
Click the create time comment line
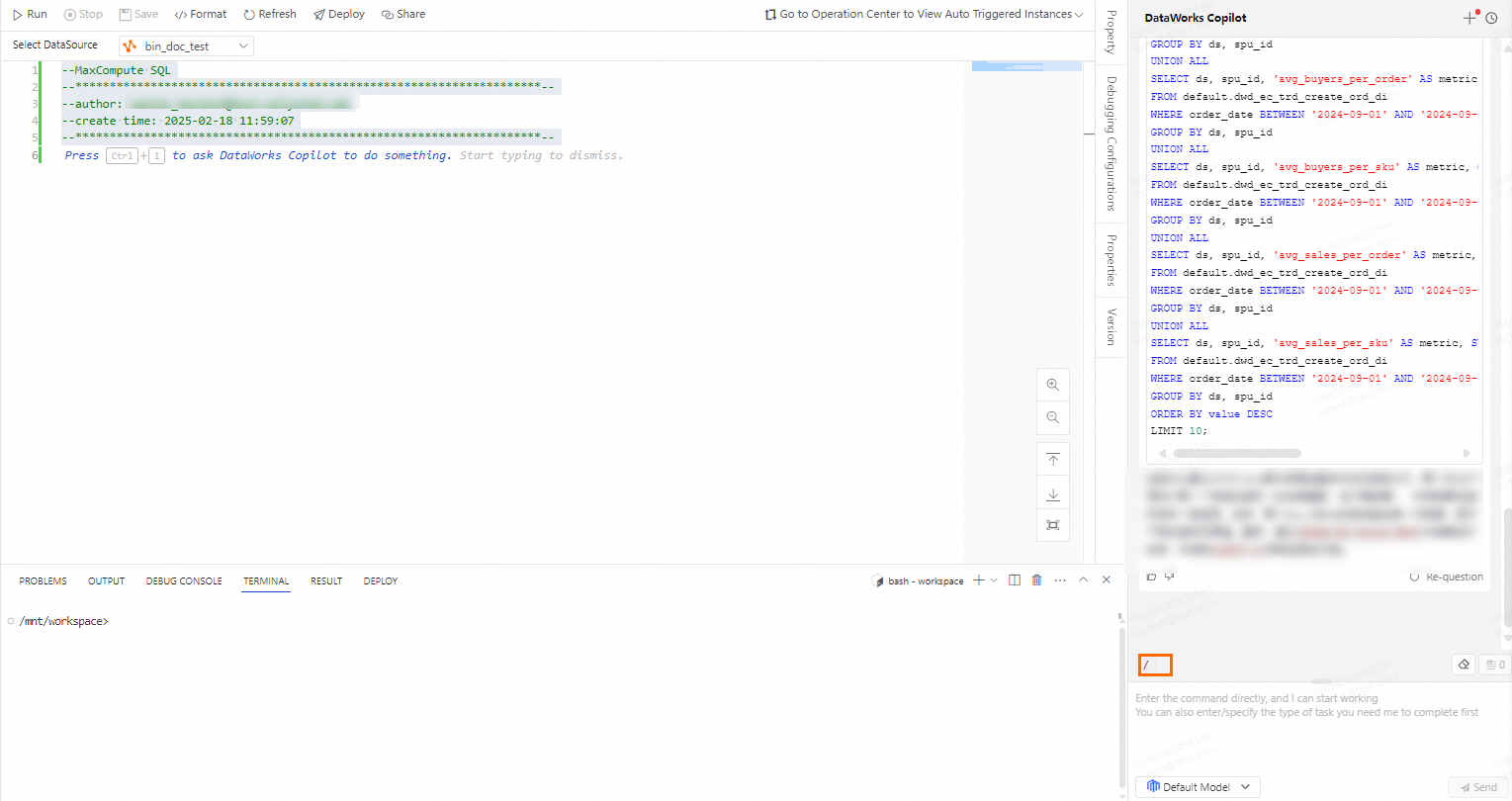179,121
